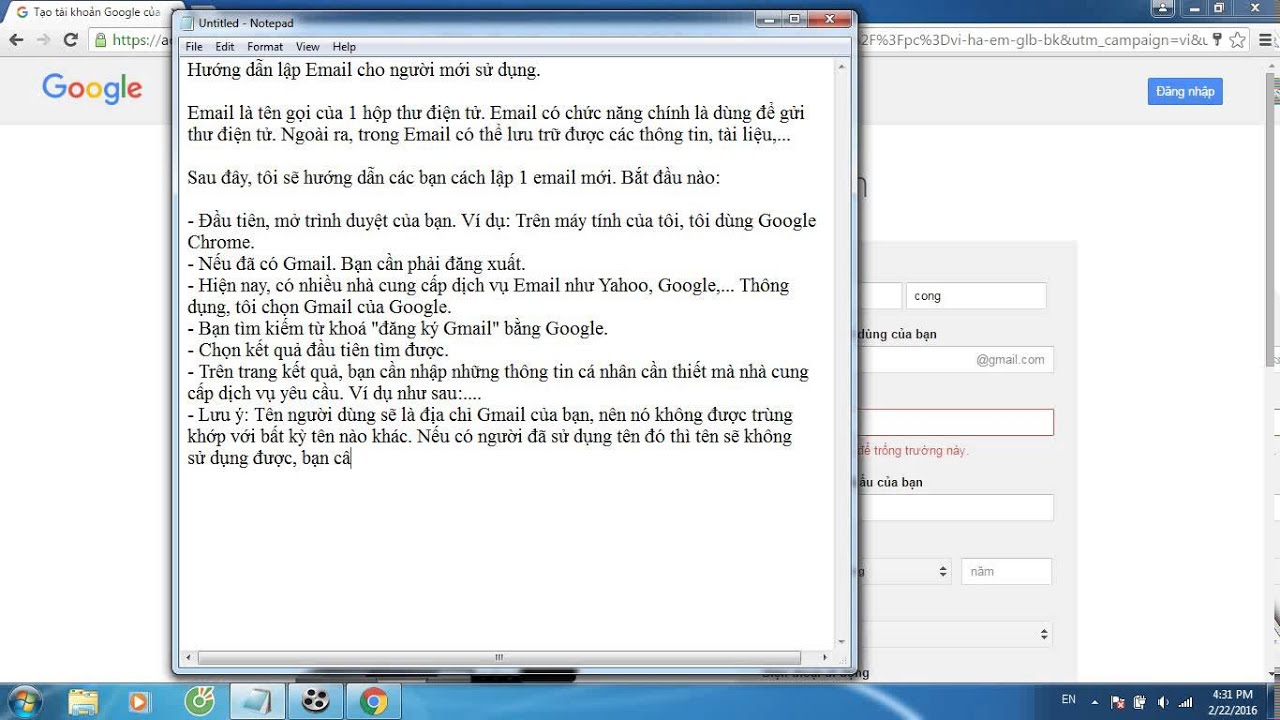1280x720 pixels.
Task: Click the green Cốc Cốc icon on taskbar
Action: [x=198, y=702]
